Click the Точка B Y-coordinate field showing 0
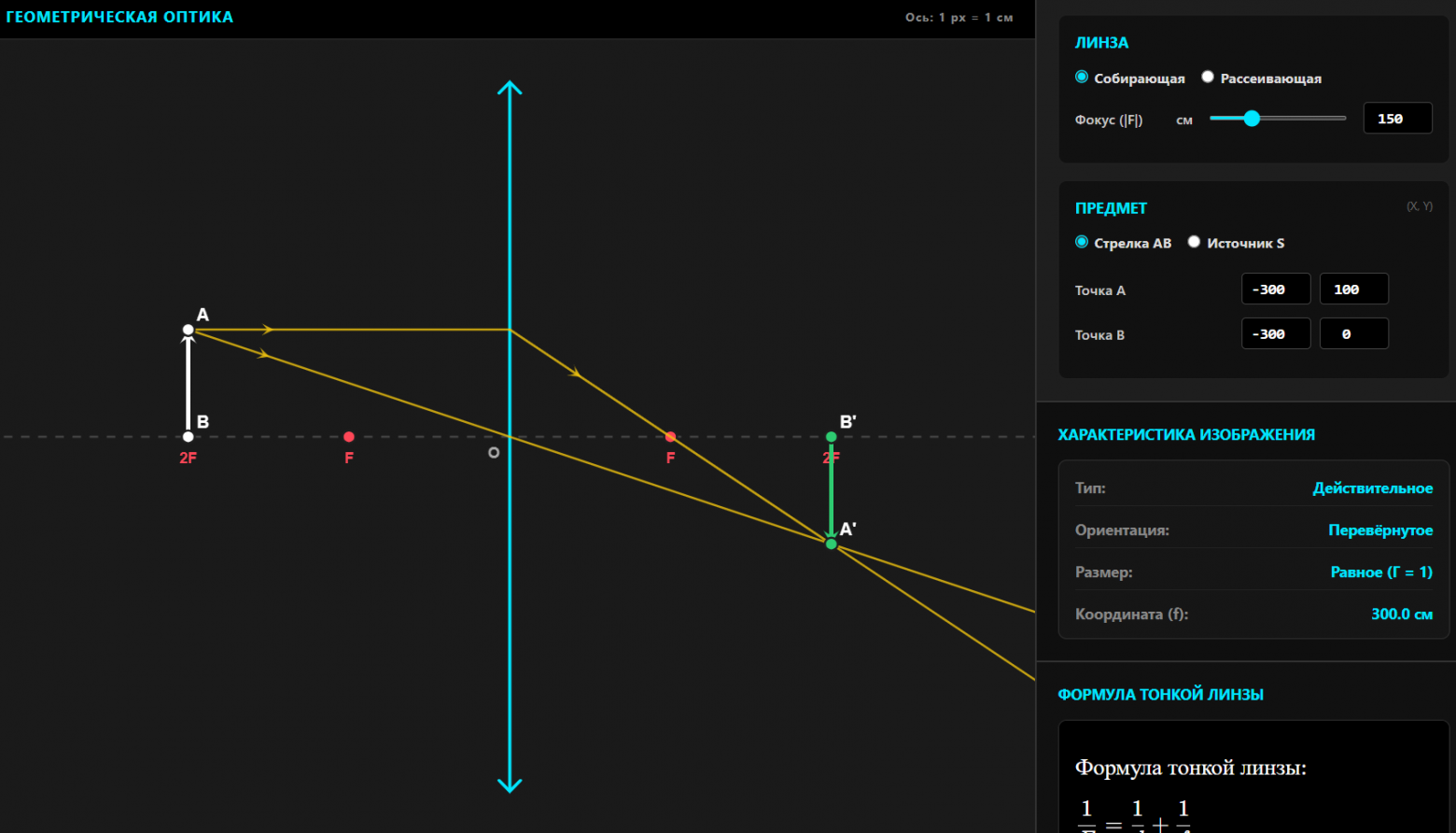Viewport: 1456px width, 833px height. 1354,333
